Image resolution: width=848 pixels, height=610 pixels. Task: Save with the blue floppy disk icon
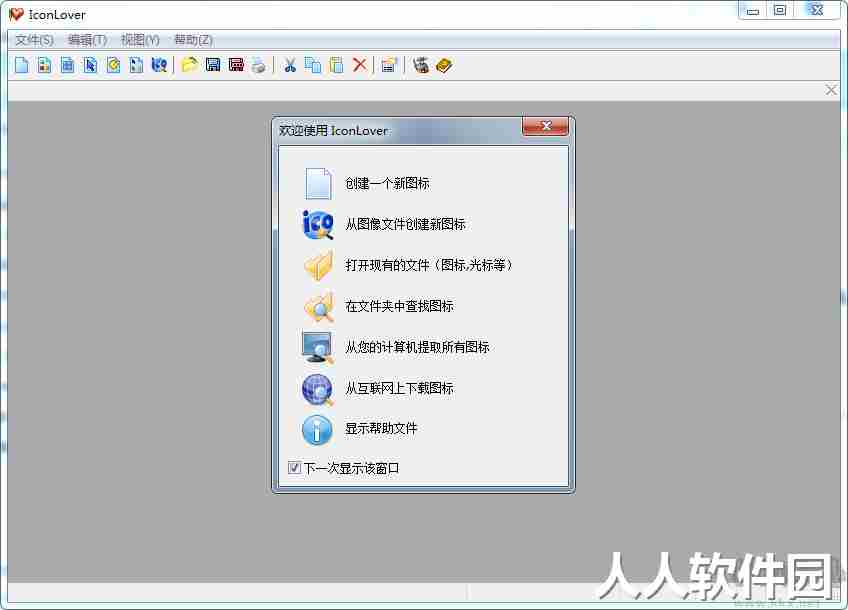pos(213,65)
